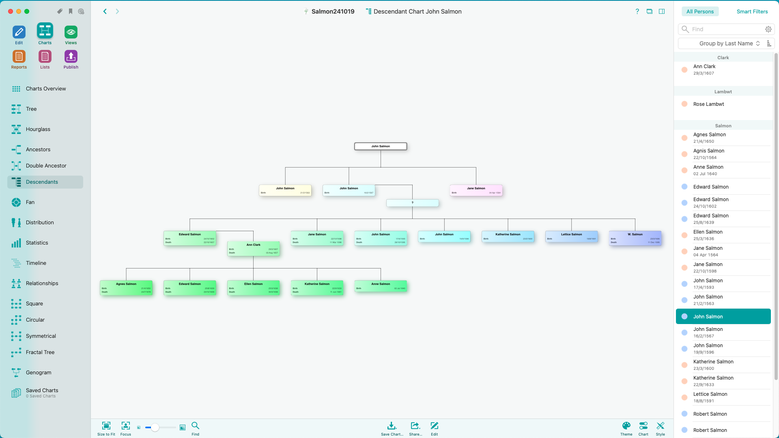Select Ellen Salmon in persons list
779x438 pixels.
point(723,235)
